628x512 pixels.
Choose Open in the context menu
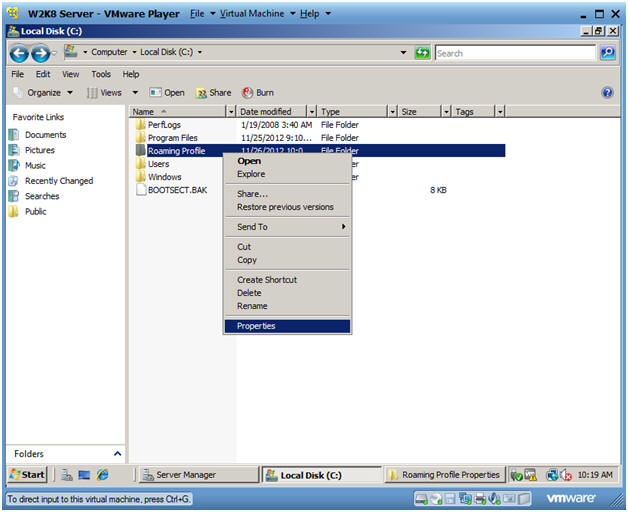point(288,161)
